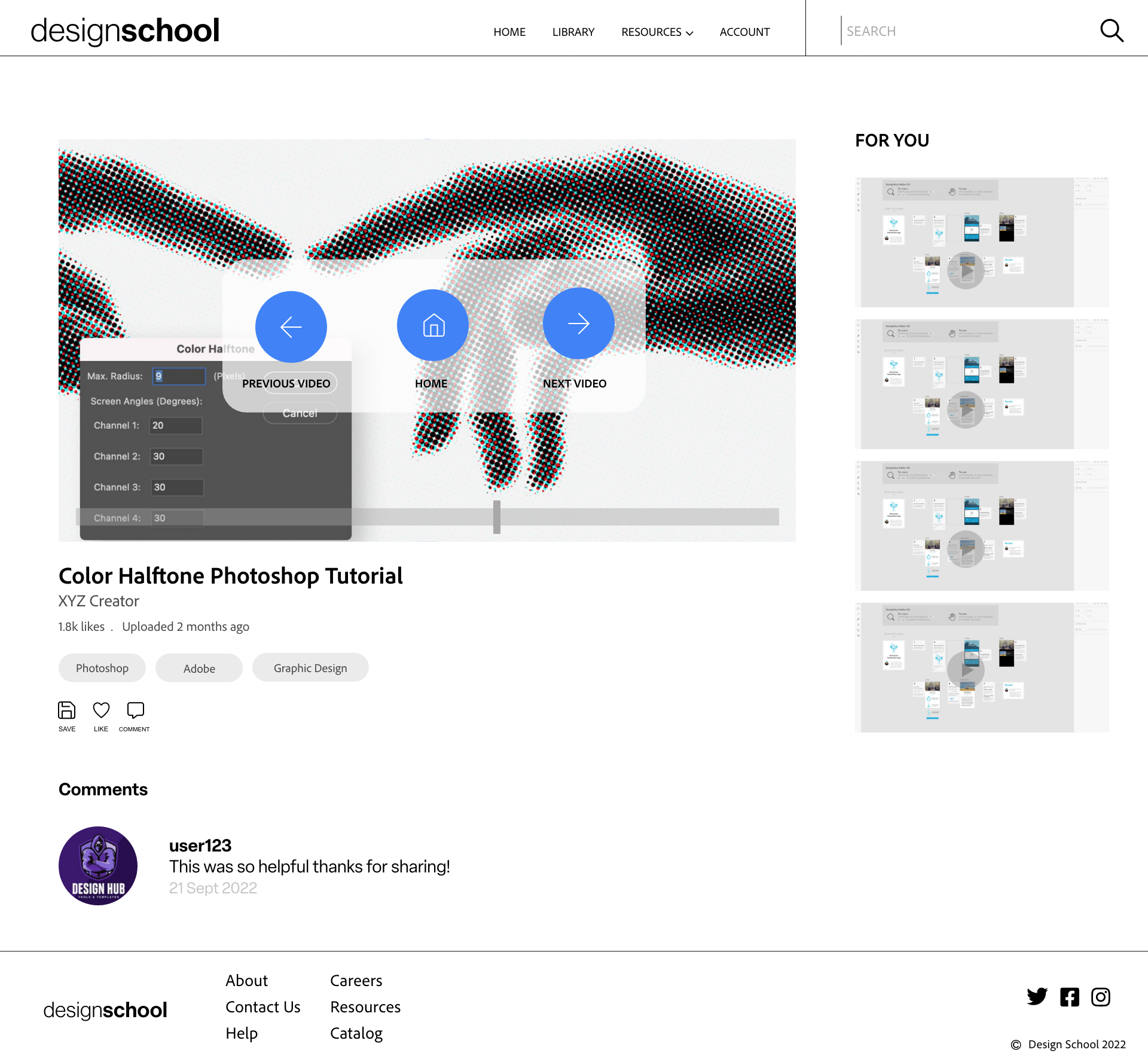Open the Twitter link in footer
This screenshot has height=1059, width=1148.
pyautogui.click(x=1037, y=997)
